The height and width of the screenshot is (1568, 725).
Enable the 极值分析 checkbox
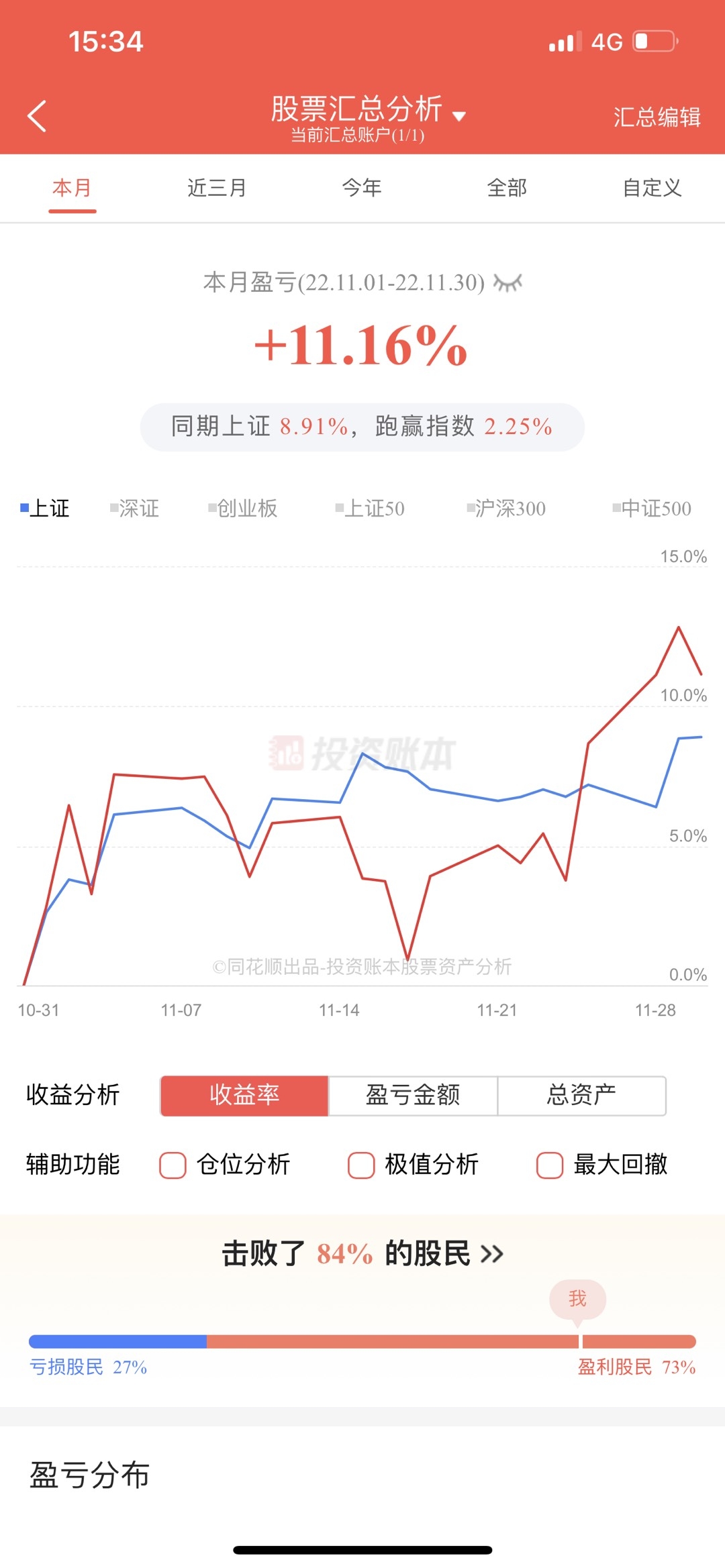point(361,1165)
